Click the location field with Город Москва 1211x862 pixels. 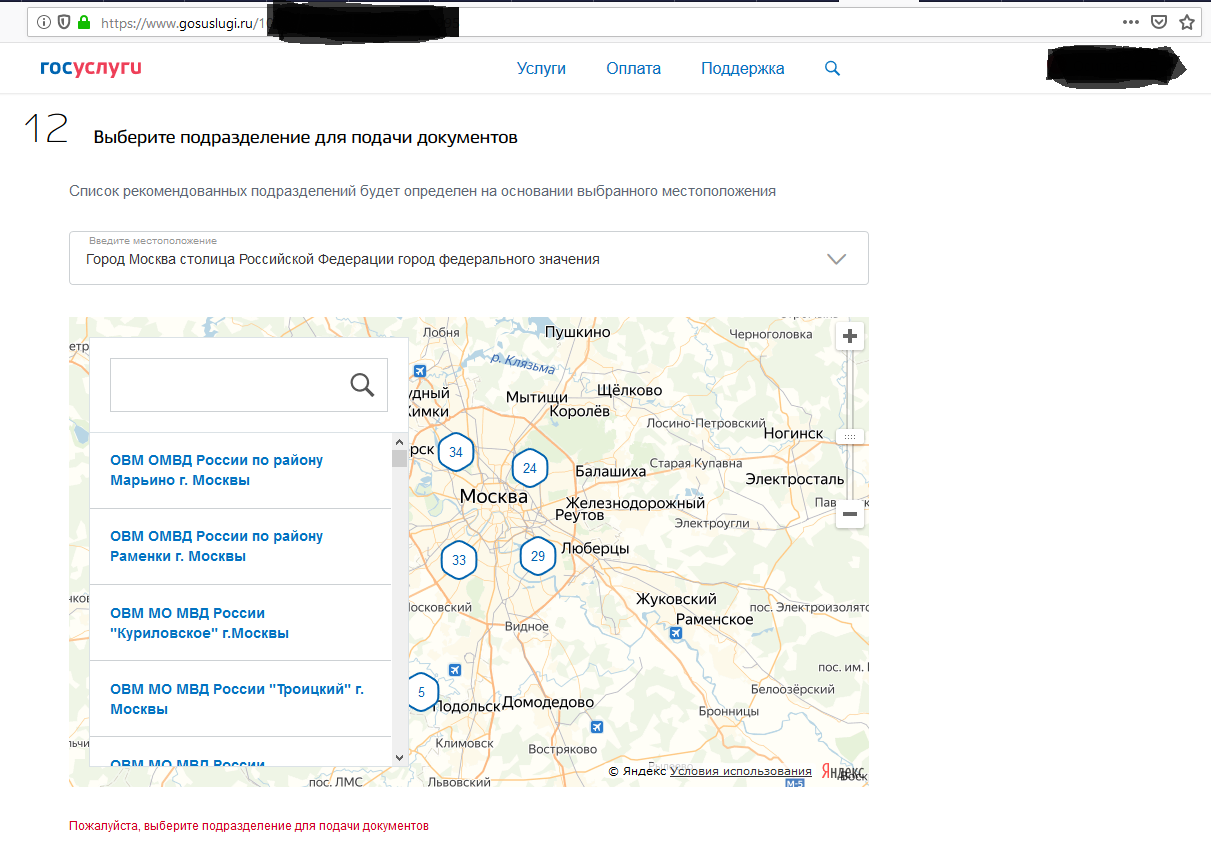pyautogui.click(x=468, y=258)
